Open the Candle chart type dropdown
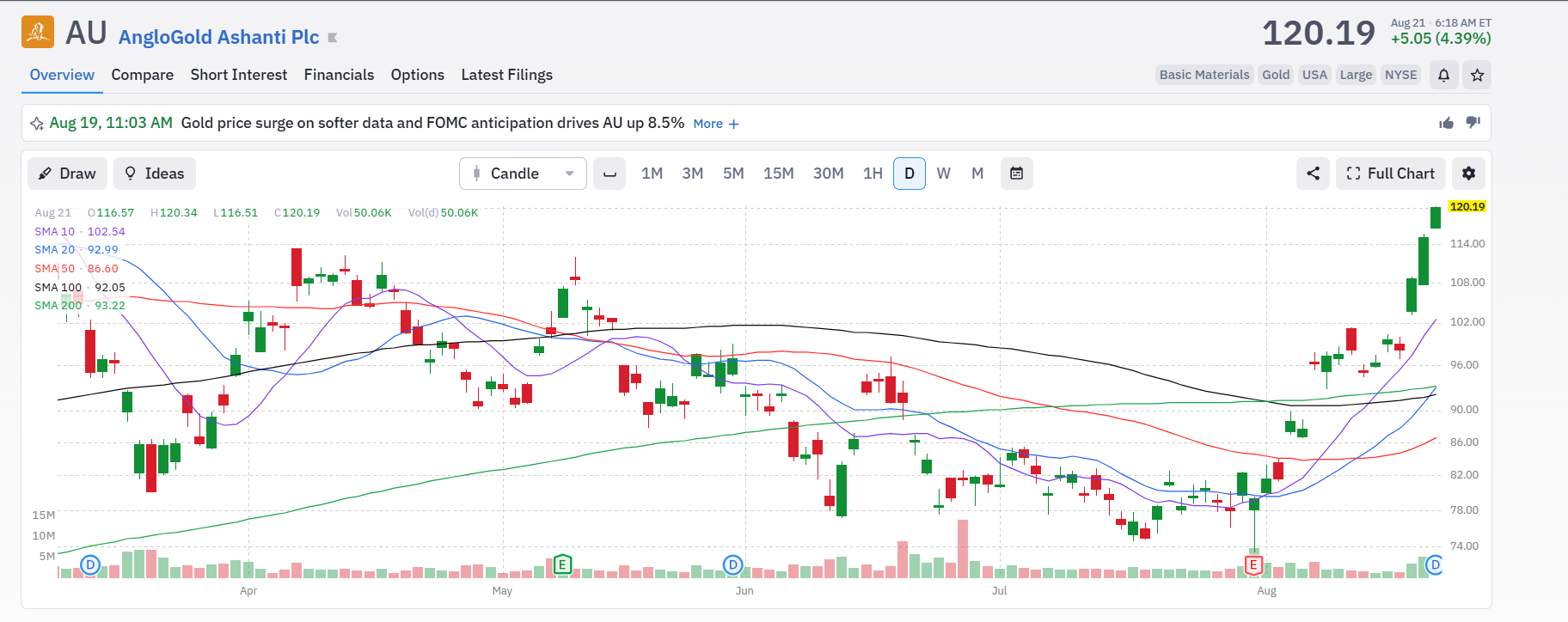Image resolution: width=1568 pixels, height=622 pixels. 523,174
